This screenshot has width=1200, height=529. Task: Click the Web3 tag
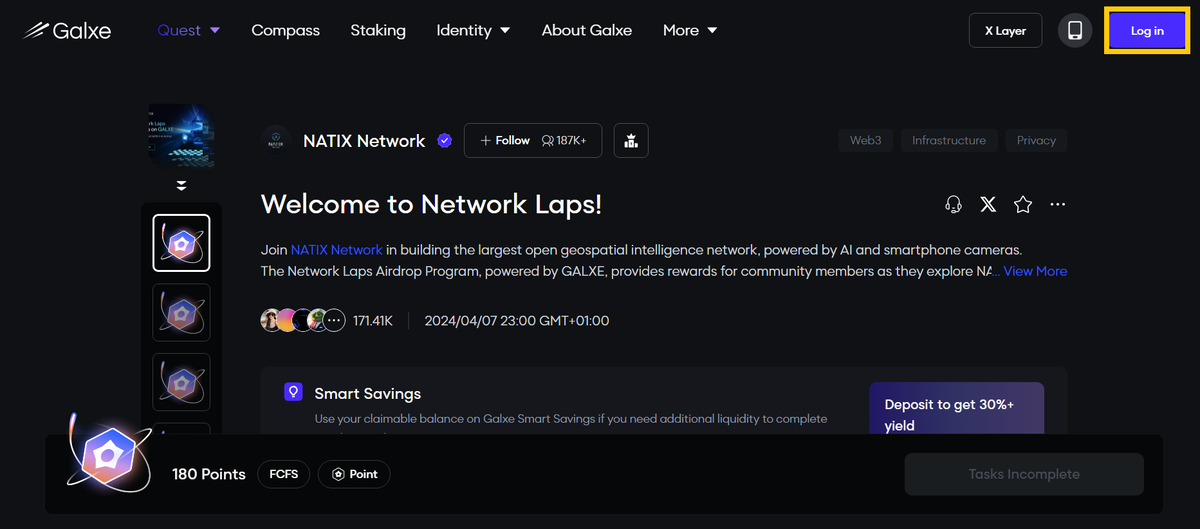click(865, 141)
